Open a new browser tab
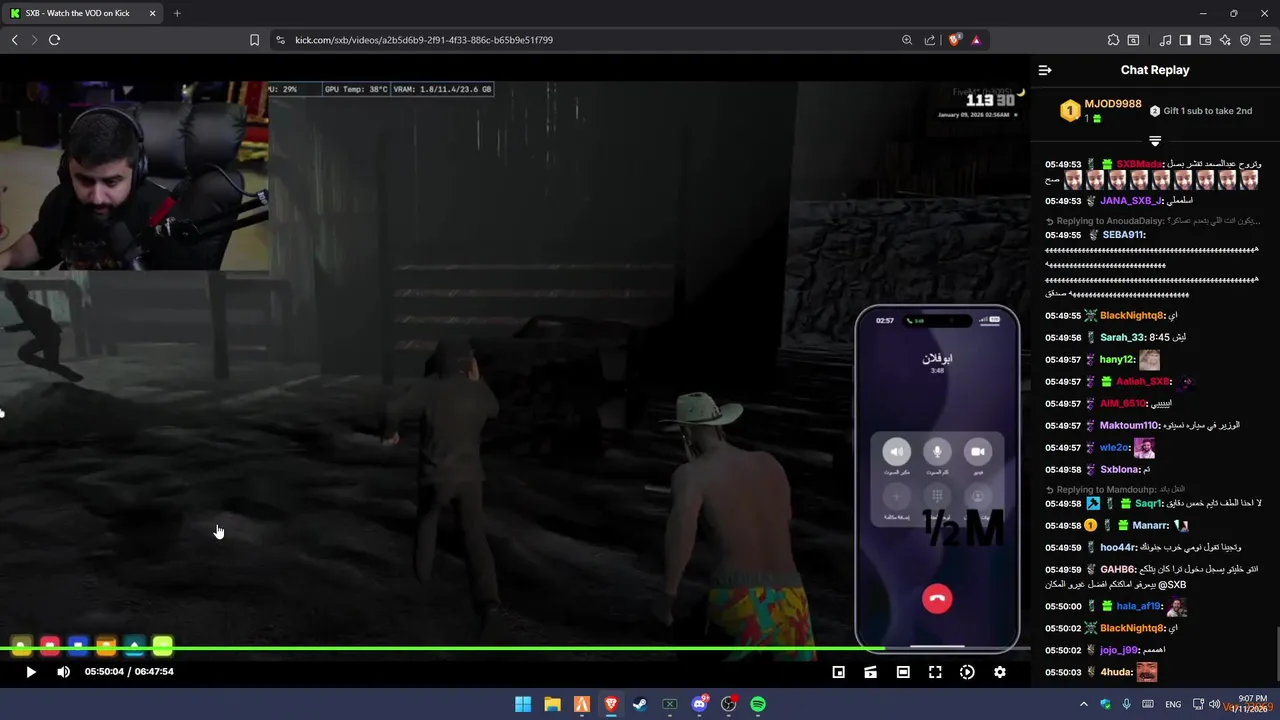 (x=177, y=13)
